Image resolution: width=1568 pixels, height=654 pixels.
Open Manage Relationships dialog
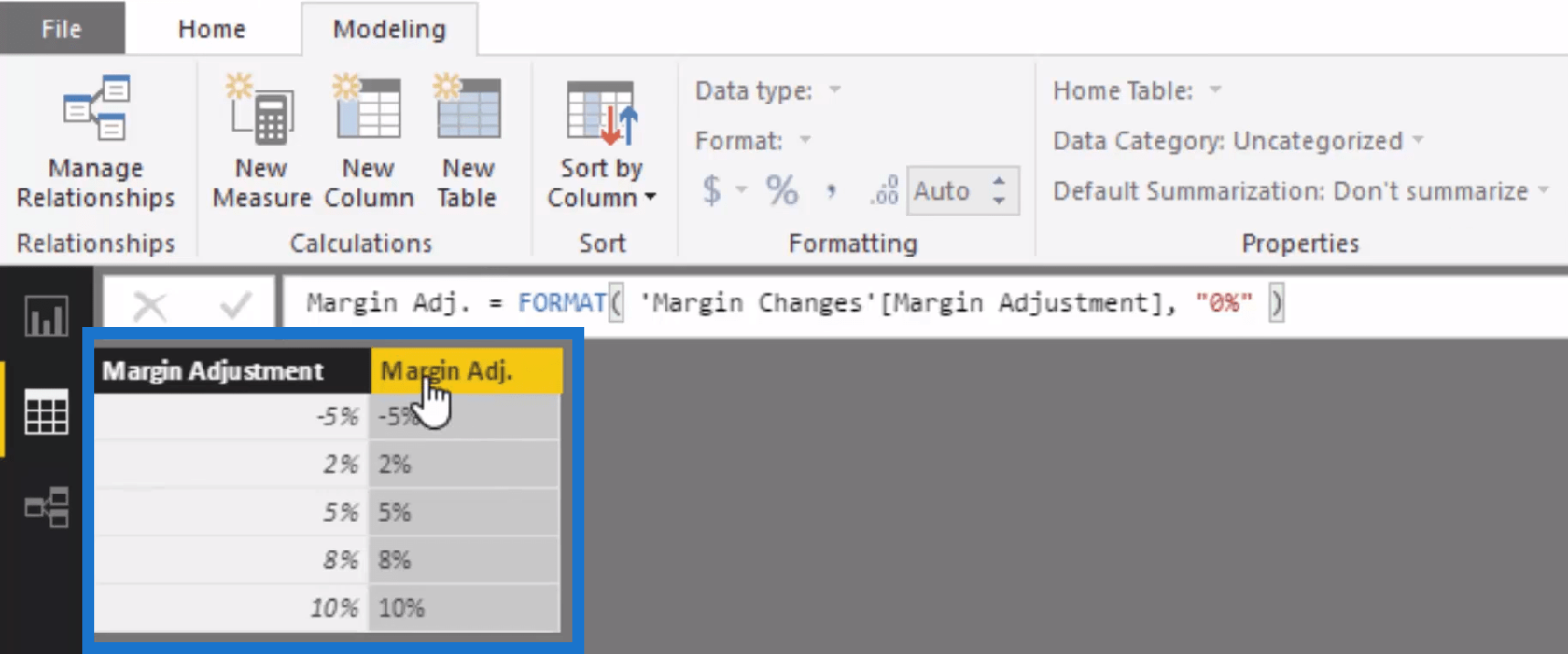click(x=95, y=143)
